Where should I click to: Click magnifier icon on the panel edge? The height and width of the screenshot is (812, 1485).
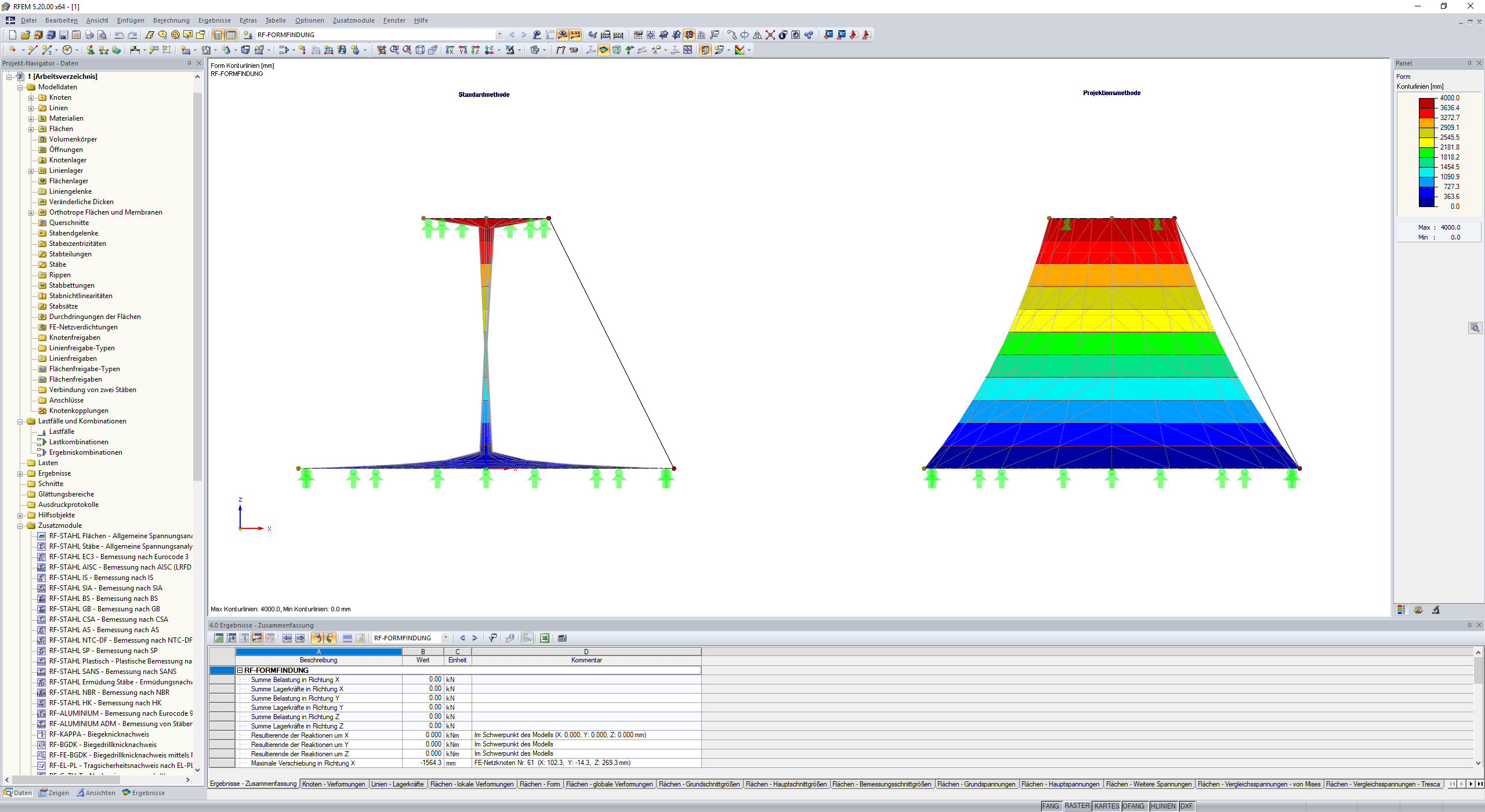[1475, 328]
